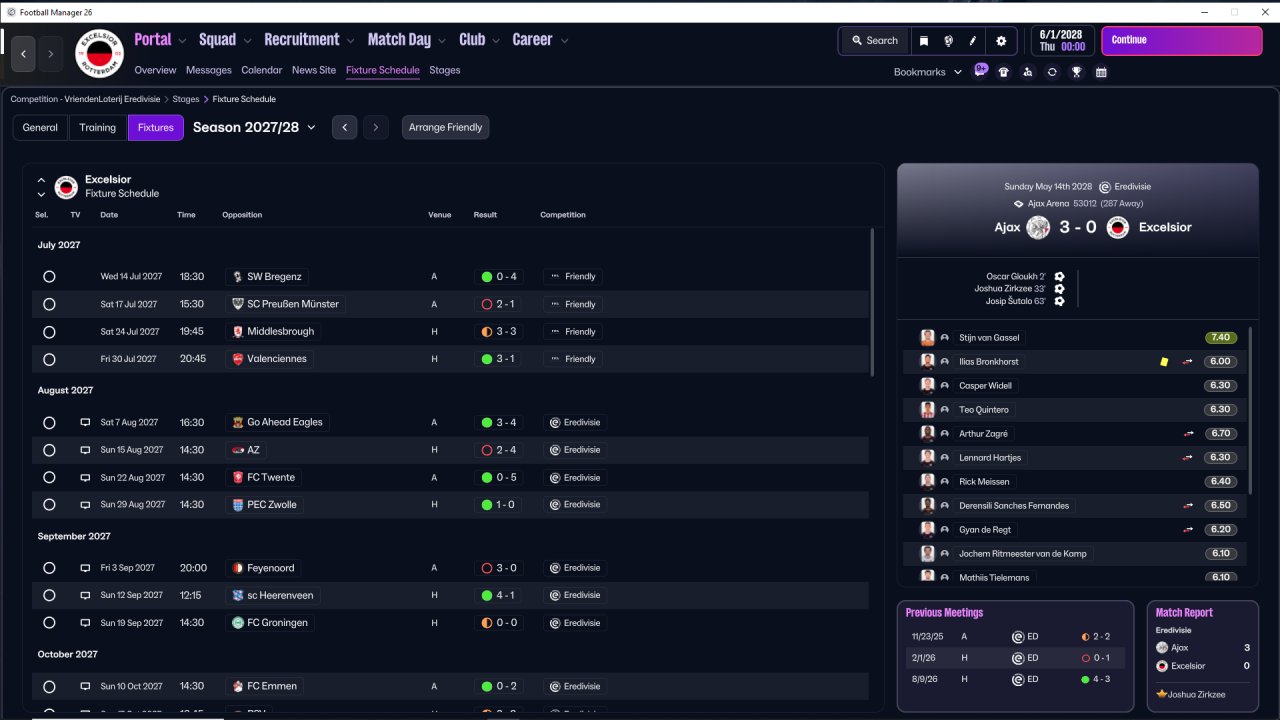Open the Season 2027/28 dropdown
The width and height of the screenshot is (1280, 720).
(254, 127)
